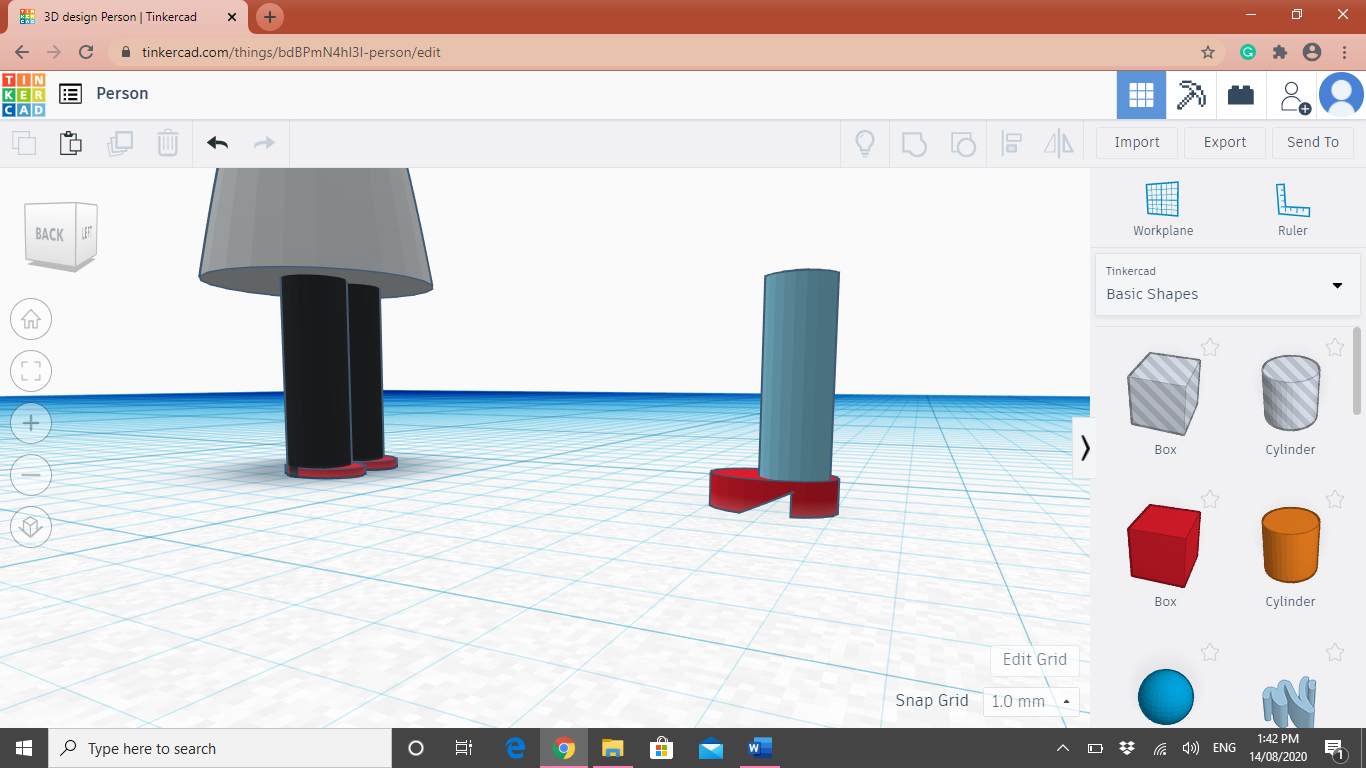Click the Group shapes icon

(x=914, y=143)
